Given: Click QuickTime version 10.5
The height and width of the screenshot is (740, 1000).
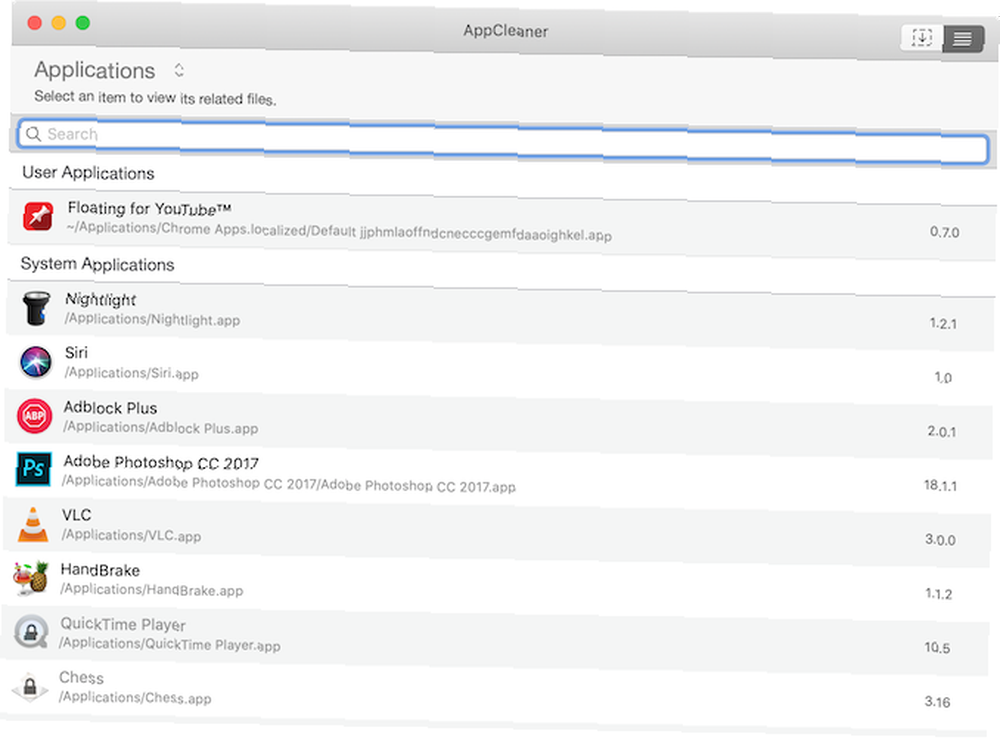Looking at the screenshot, I should pos(938,648).
